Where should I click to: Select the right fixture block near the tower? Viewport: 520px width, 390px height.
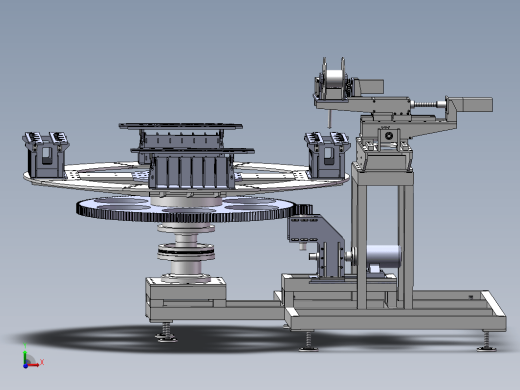[327, 155]
